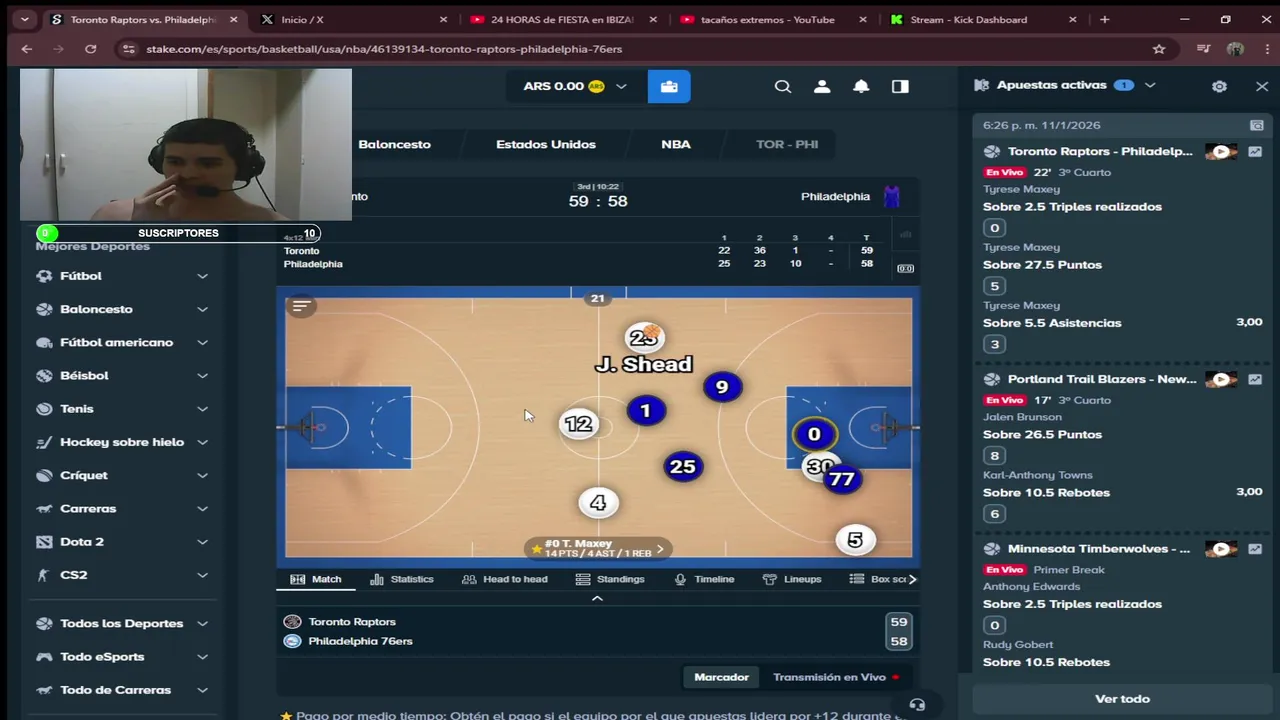Screen dimensions: 1280x720
Task: Click the Fútbol sport icon in sidebar
Action: [44, 276]
